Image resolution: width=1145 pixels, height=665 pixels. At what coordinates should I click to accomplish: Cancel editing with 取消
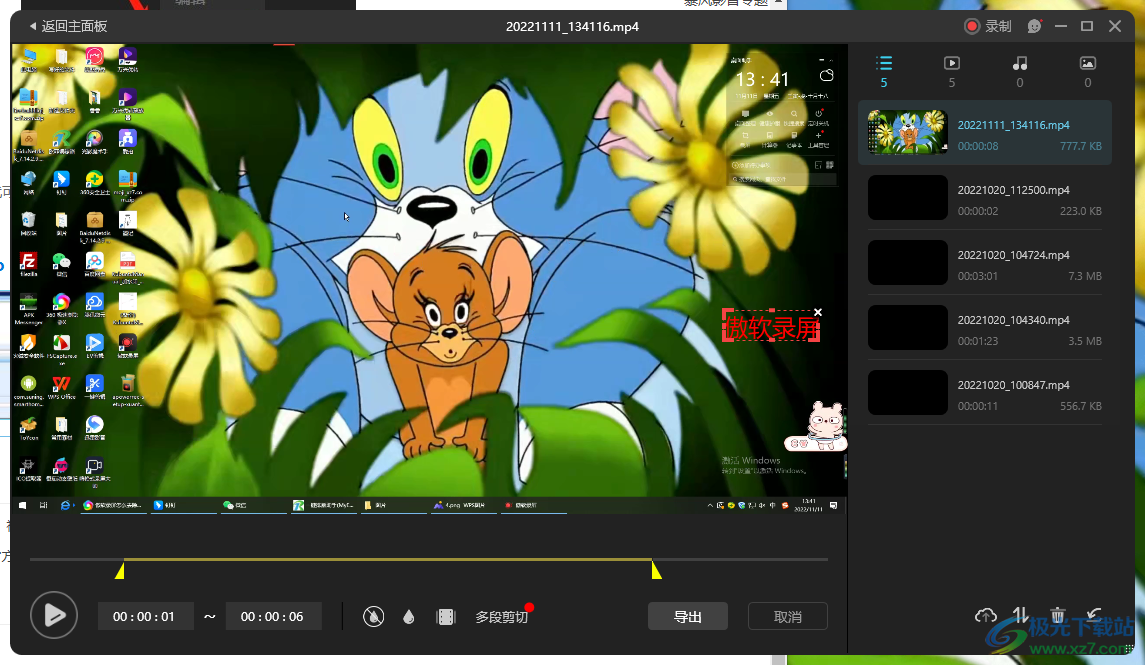point(787,617)
